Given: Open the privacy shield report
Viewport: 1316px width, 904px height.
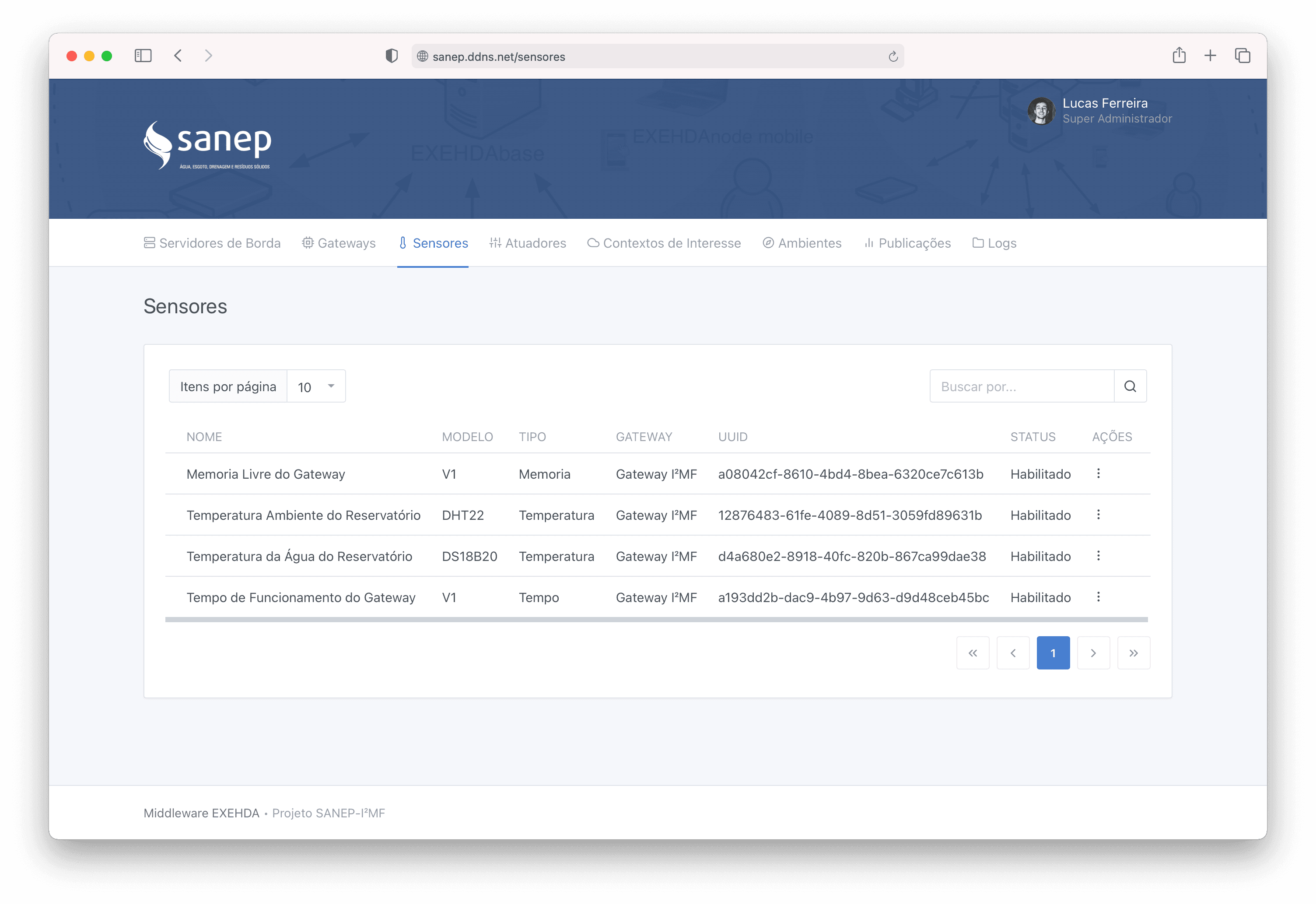Looking at the screenshot, I should [391, 56].
